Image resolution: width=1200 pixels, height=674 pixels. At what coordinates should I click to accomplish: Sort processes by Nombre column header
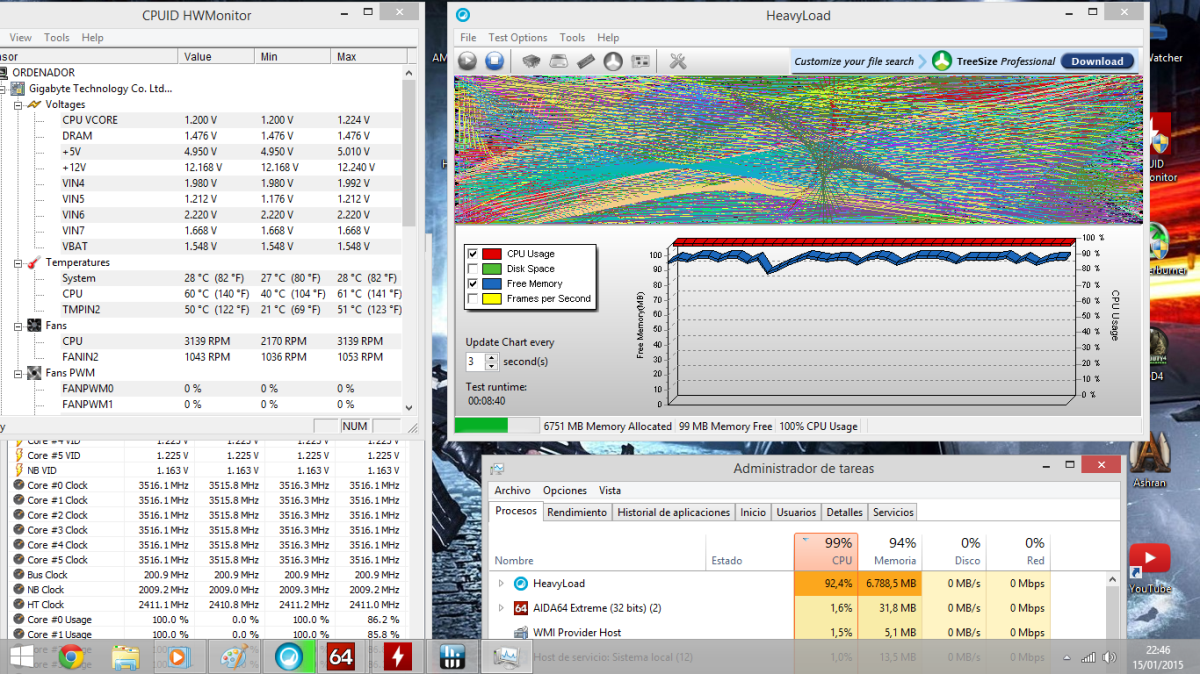click(600, 551)
